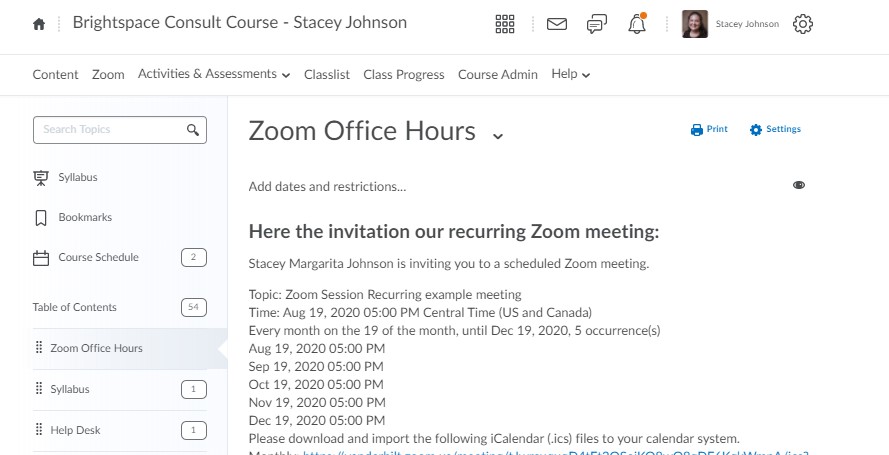Open the Zoom Office Hours Settings

pos(775,129)
